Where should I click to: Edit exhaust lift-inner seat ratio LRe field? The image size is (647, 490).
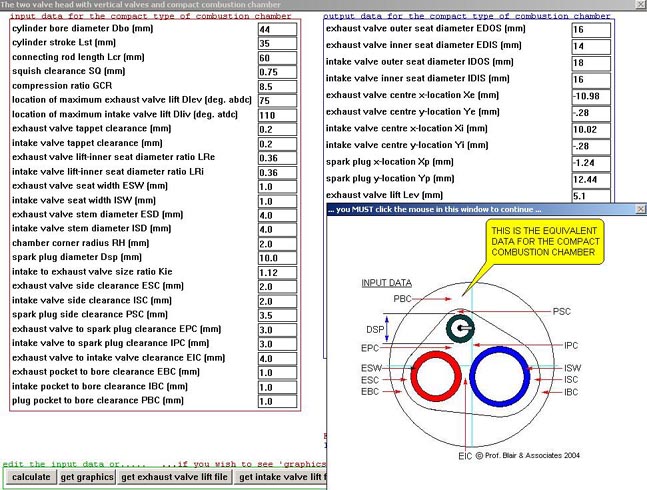pos(277,158)
